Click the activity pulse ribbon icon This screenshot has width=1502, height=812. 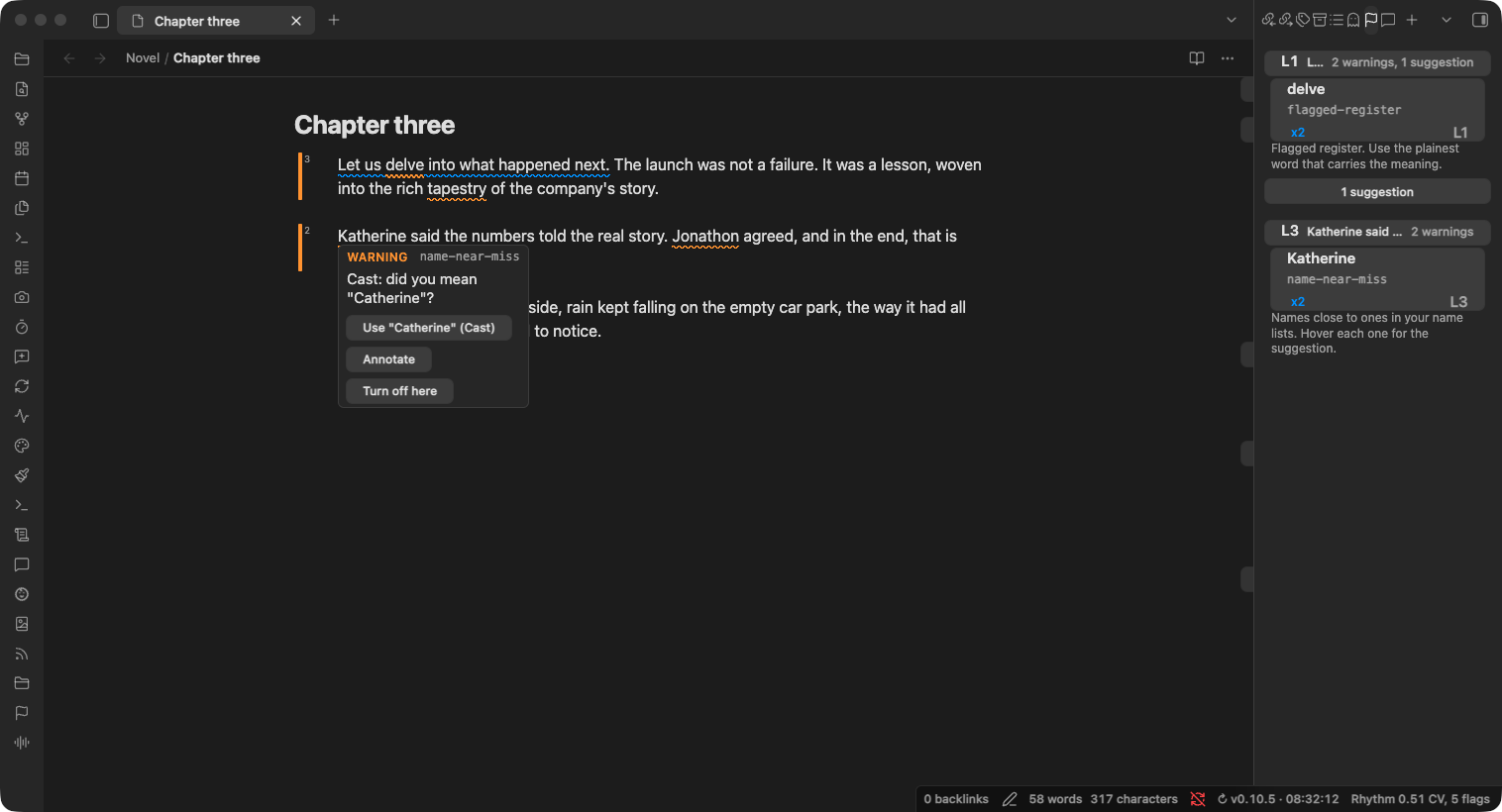pos(22,416)
